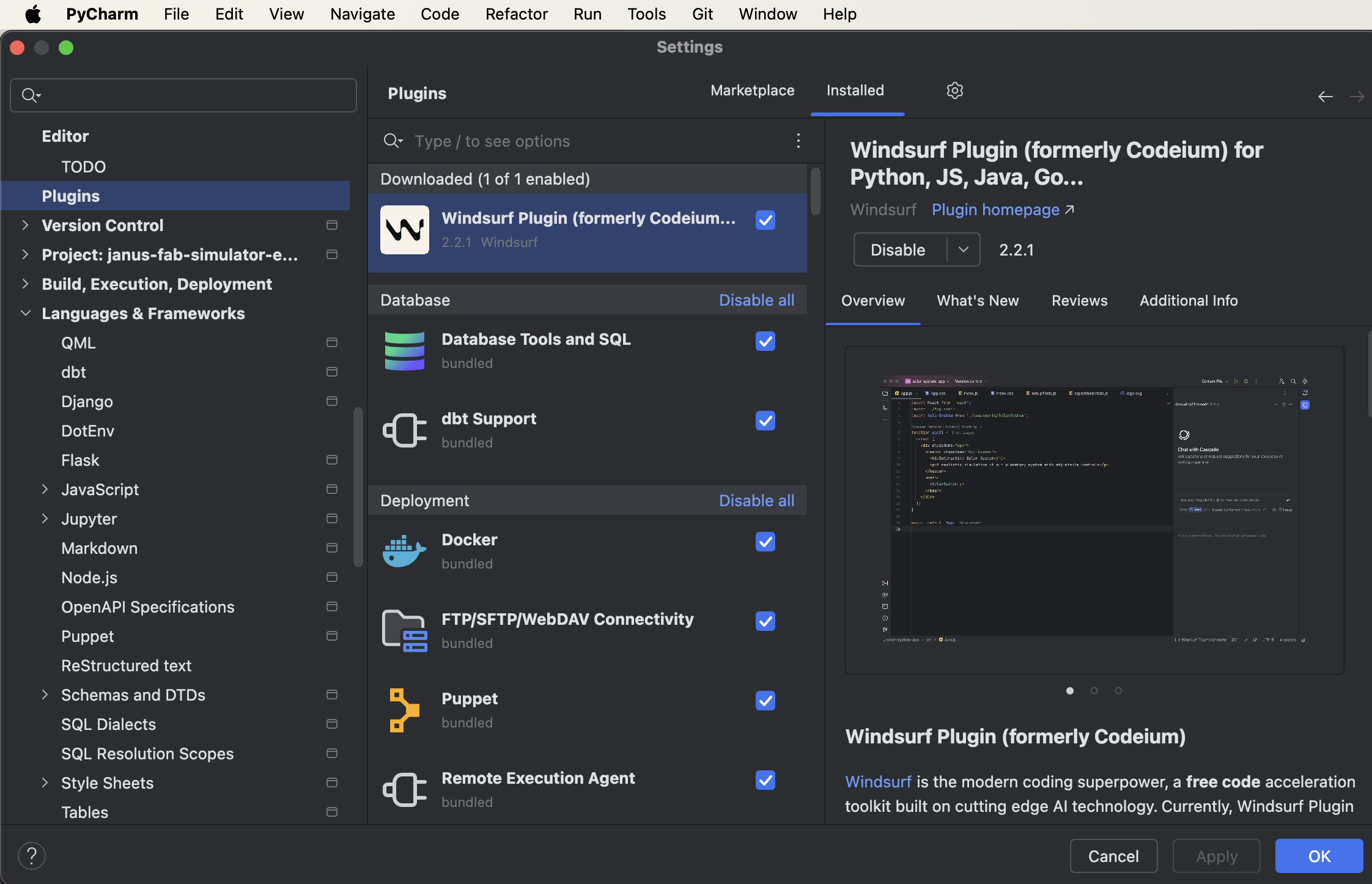The width and height of the screenshot is (1372, 884).
Task: Click the settings tree scrollbar
Action: tap(358, 487)
